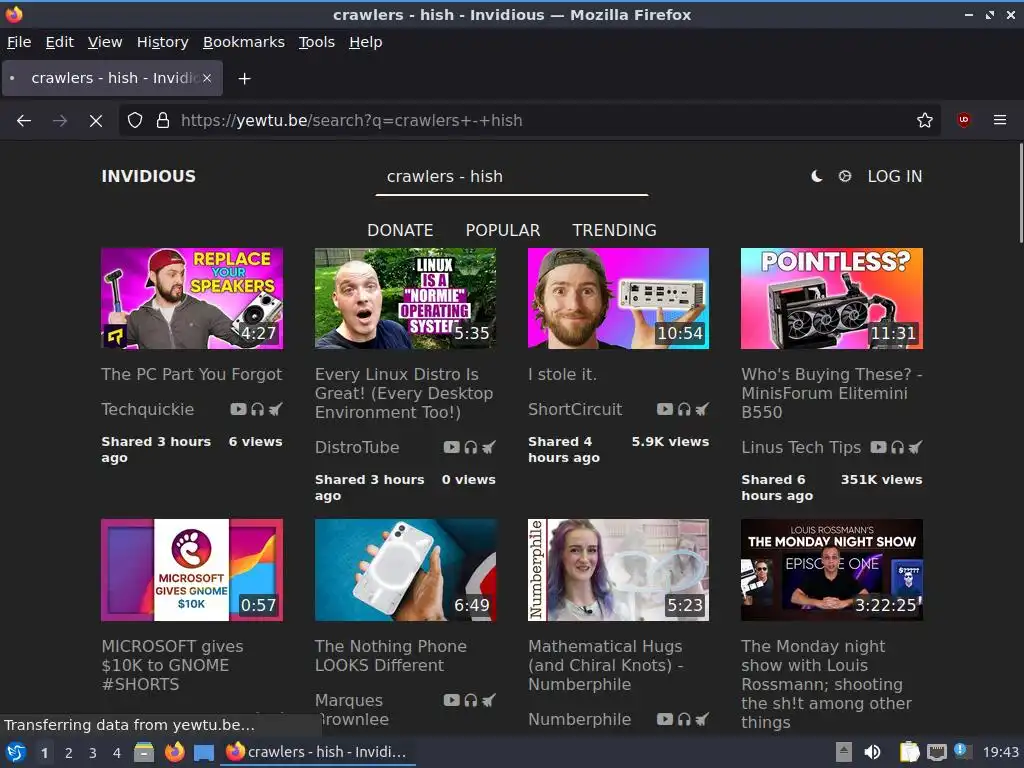
Task: Open the POINTLESS? video thumbnail
Action: pyautogui.click(x=832, y=298)
